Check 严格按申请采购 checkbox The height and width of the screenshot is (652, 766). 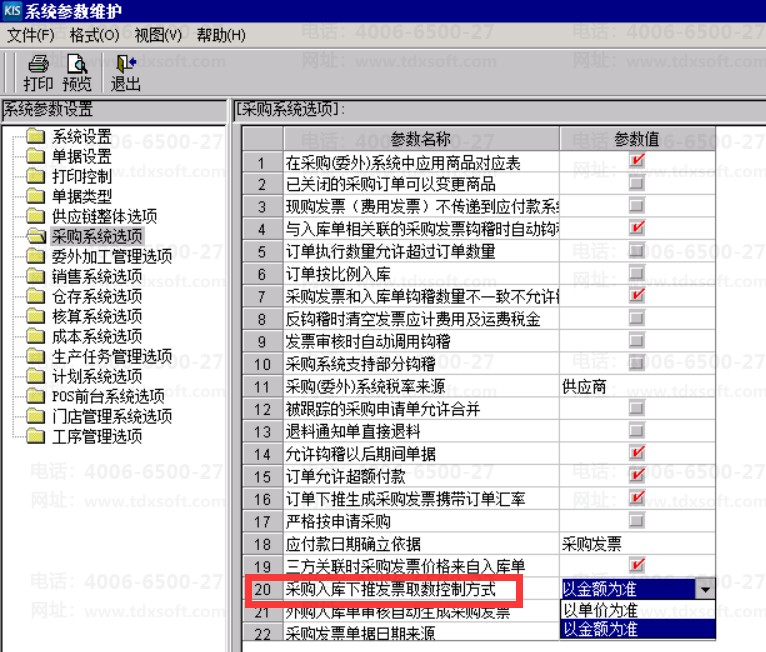click(637, 520)
